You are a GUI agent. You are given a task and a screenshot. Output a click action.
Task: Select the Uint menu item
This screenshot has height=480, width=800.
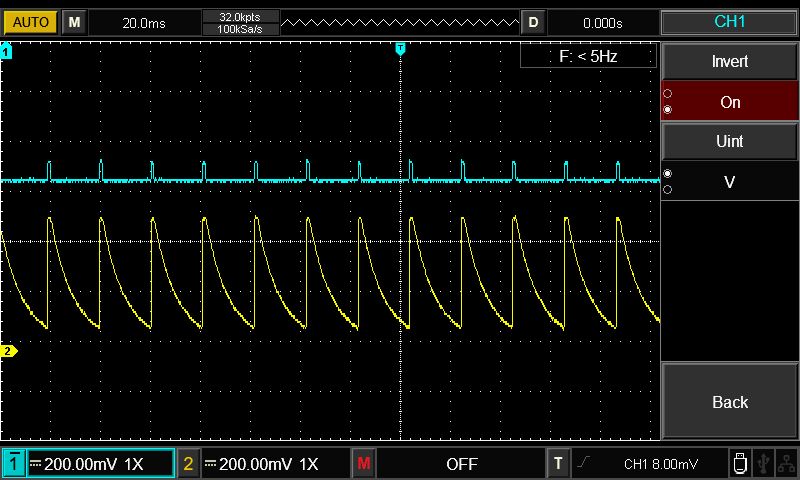point(730,142)
